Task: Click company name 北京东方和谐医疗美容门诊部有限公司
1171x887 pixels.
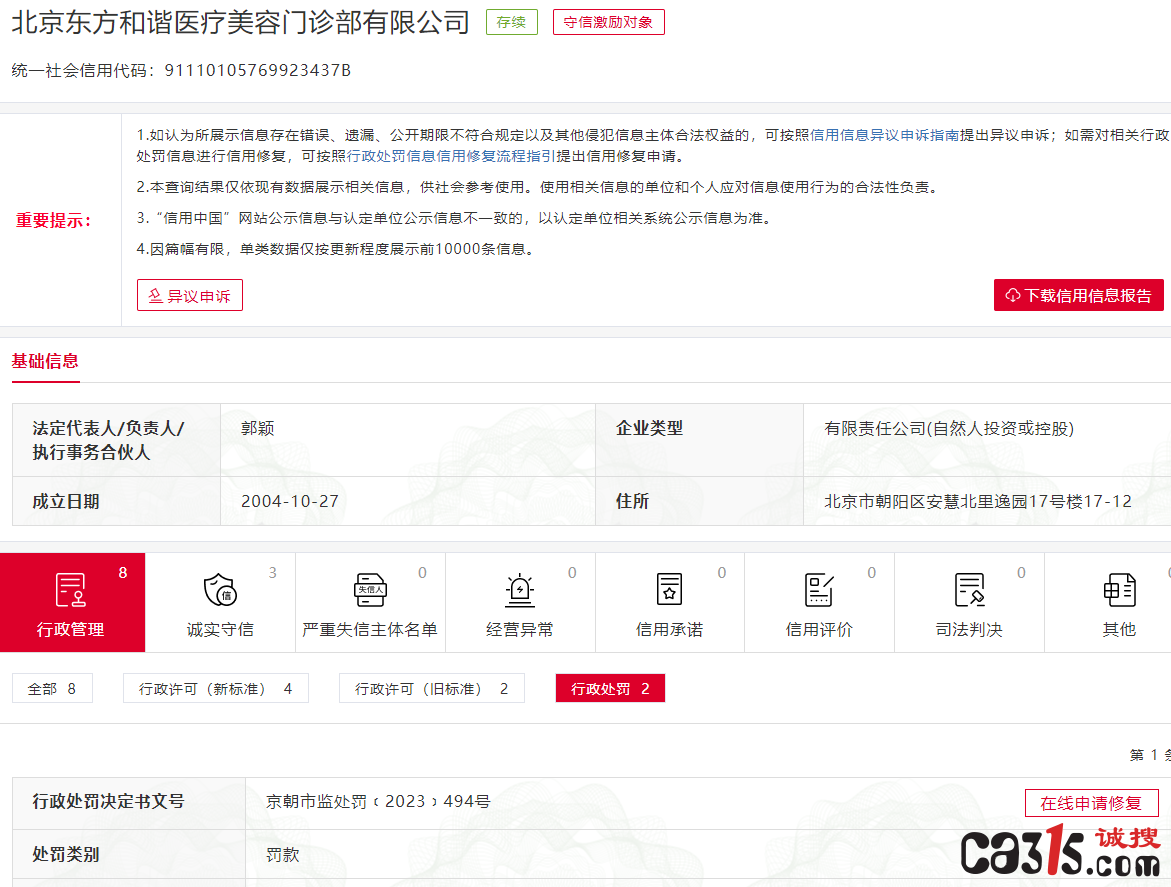Action: point(240,22)
